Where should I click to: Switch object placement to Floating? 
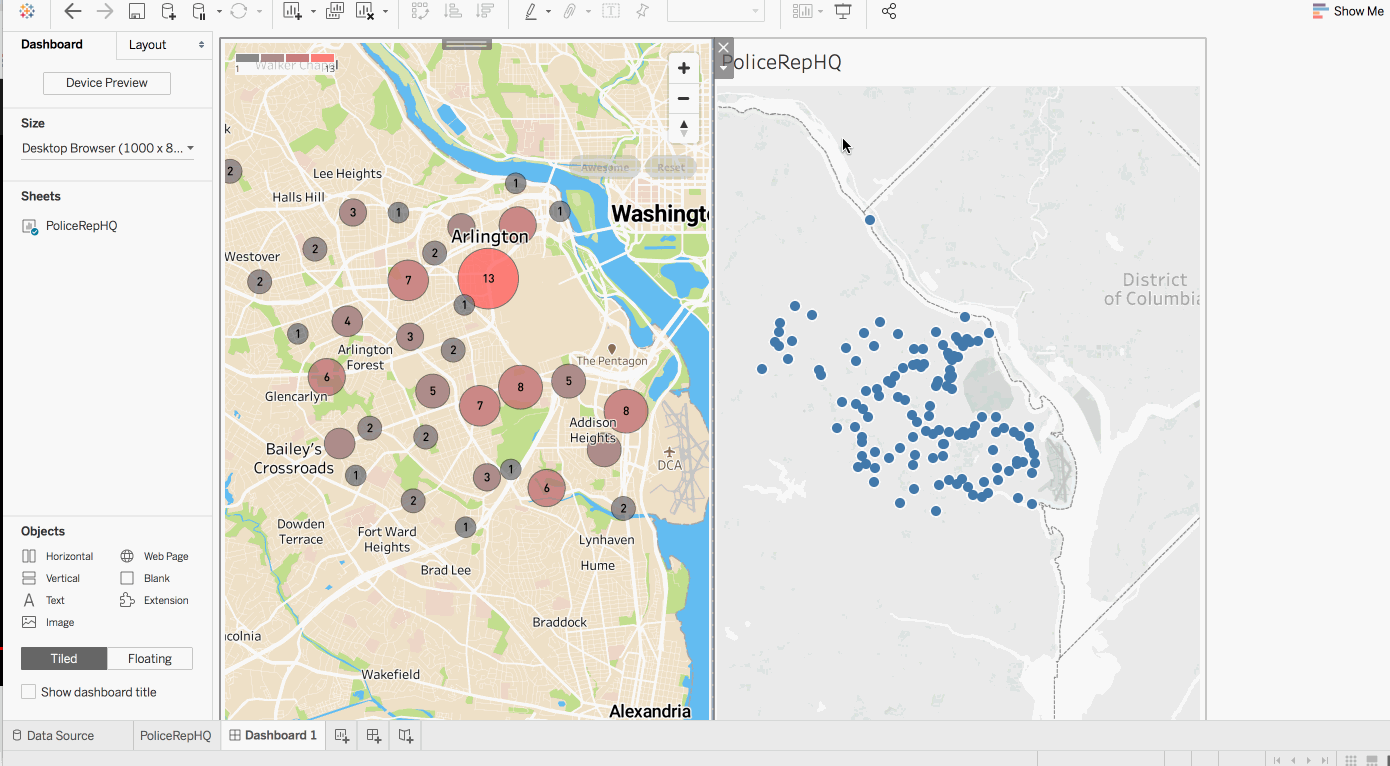[x=150, y=659]
